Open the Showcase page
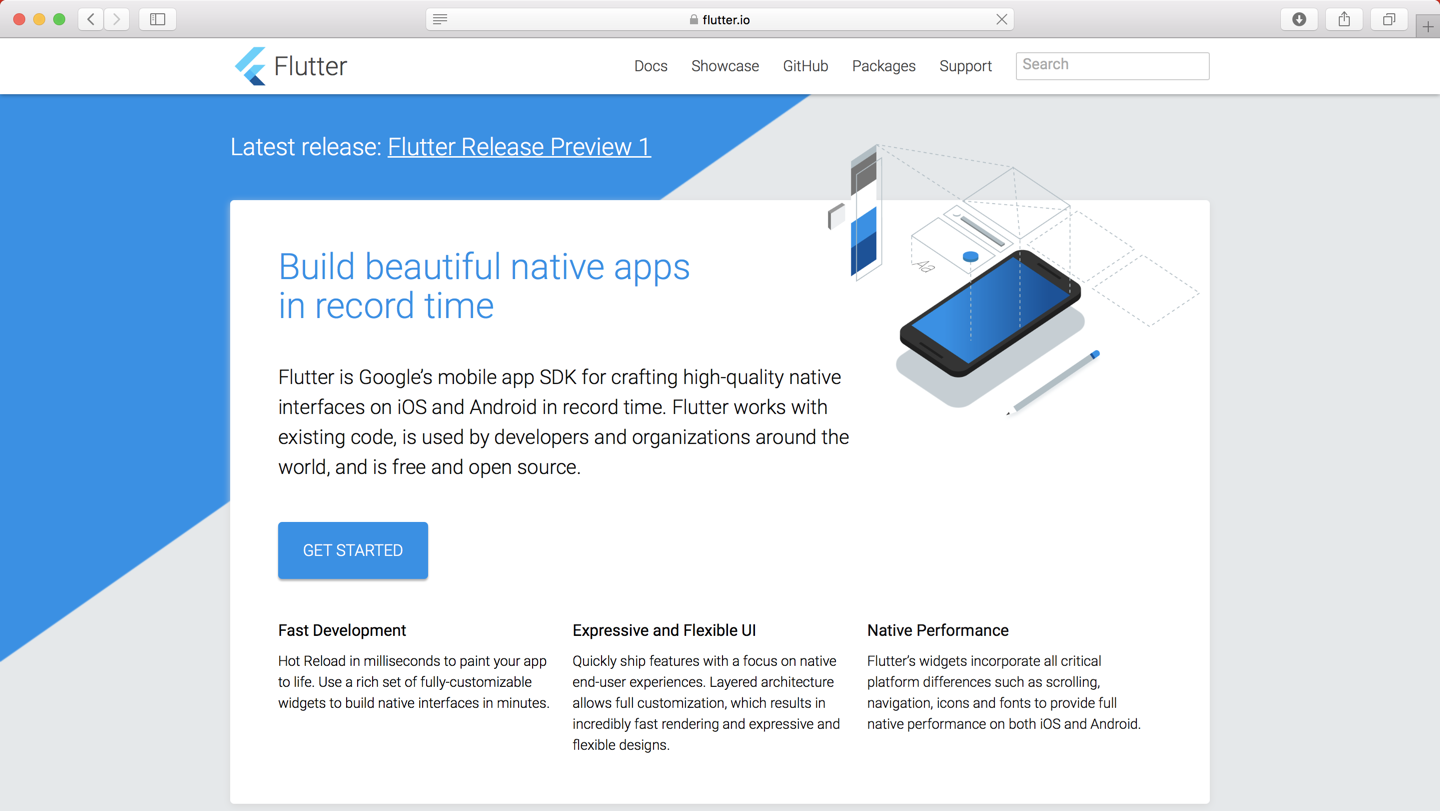1440x811 pixels. 725,66
